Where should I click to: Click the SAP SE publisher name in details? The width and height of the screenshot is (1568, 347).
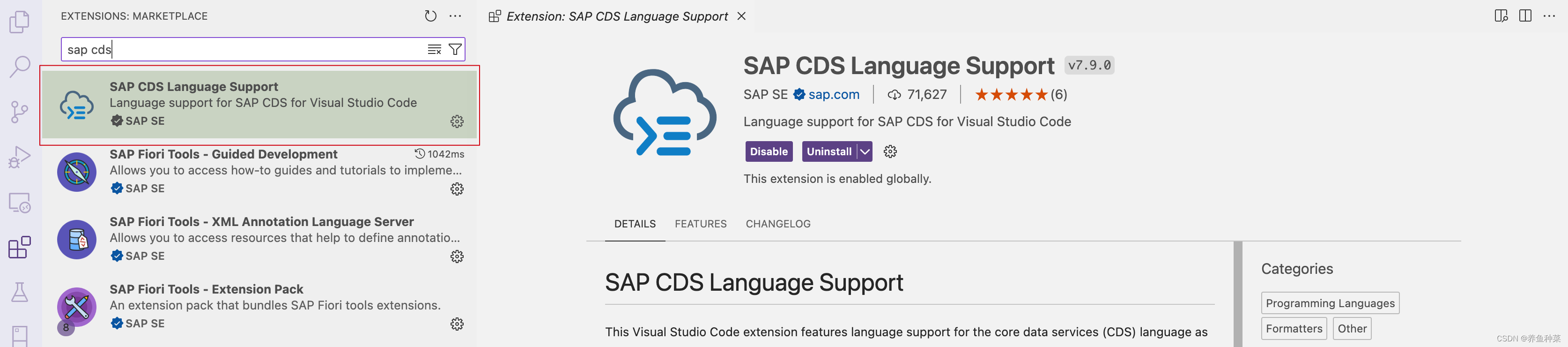click(x=765, y=95)
